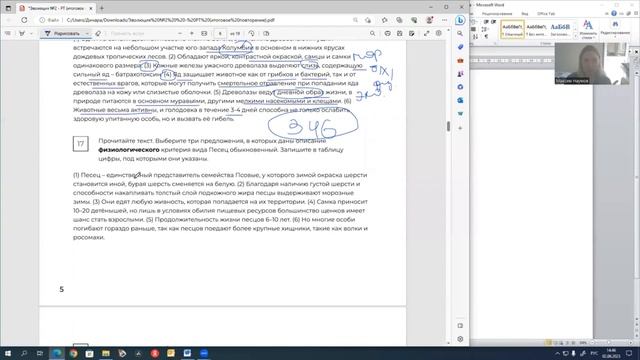Click the Fit to width icon
640x360 pixels.
pos(204,33)
